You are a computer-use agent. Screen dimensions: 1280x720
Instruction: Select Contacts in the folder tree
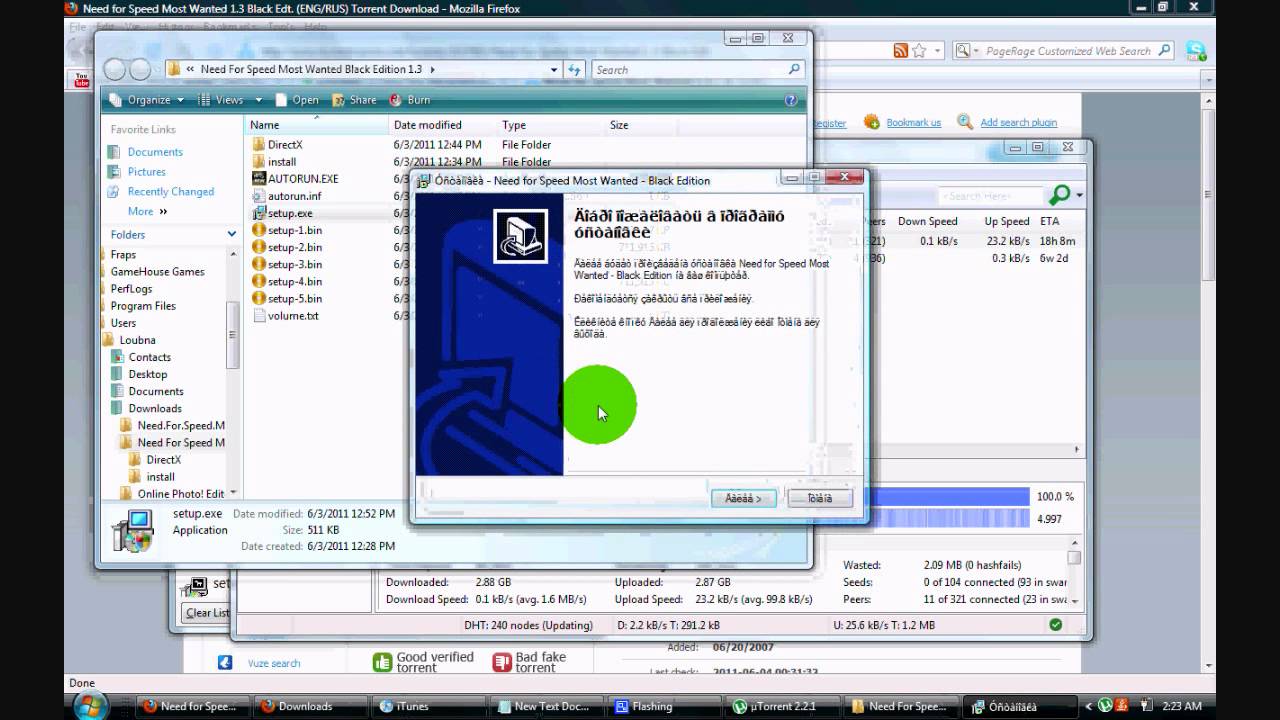pos(149,357)
